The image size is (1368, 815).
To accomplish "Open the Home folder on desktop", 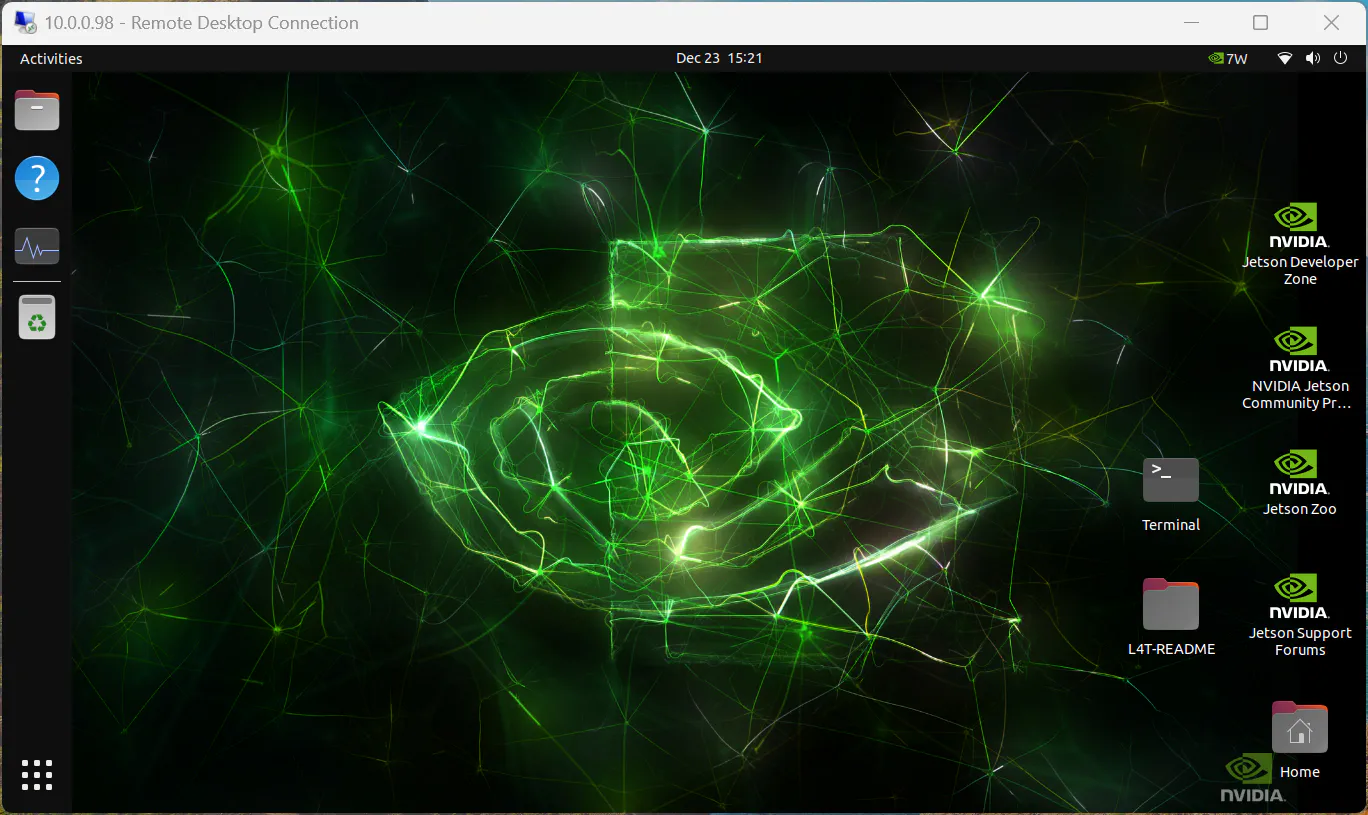I will [1299, 740].
